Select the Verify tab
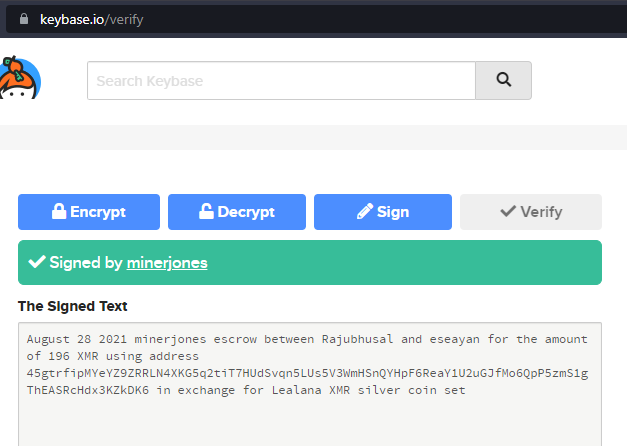The image size is (627, 446). pyautogui.click(x=531, y=212)
